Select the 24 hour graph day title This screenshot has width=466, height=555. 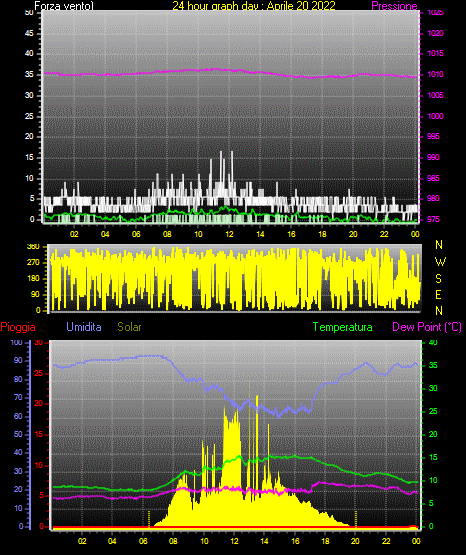pyautogui.click(x=254, y=5)
